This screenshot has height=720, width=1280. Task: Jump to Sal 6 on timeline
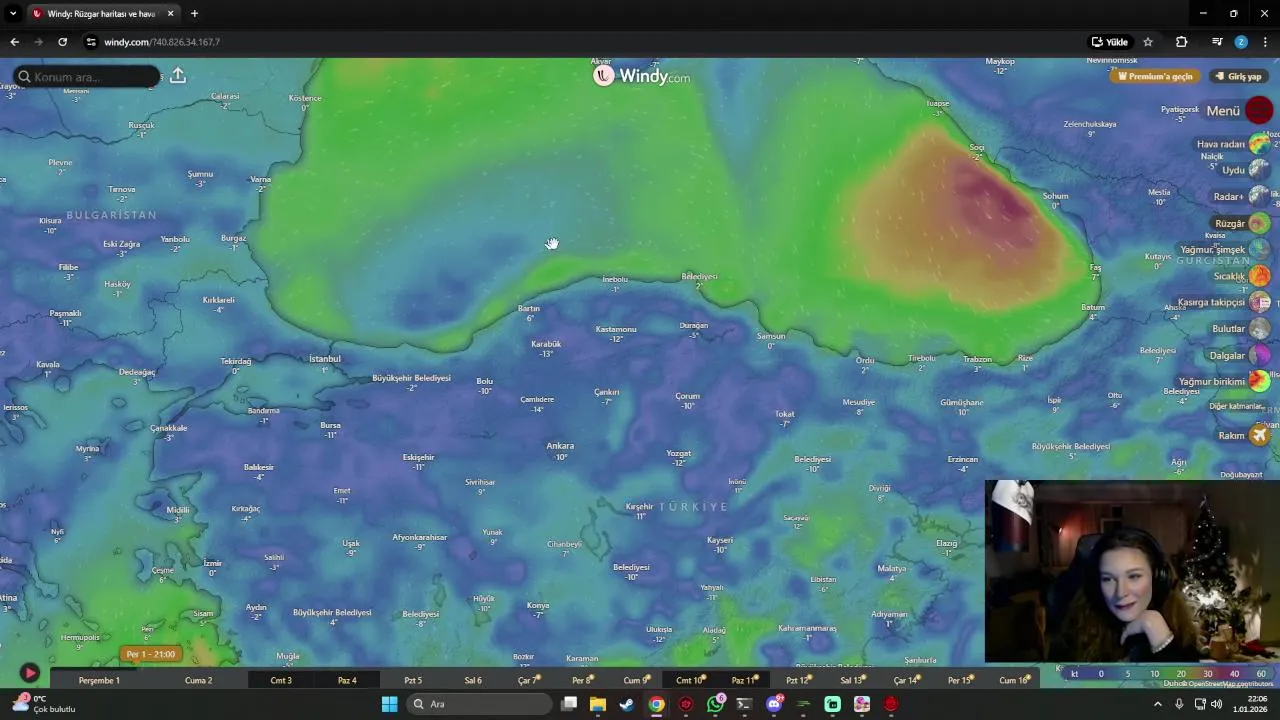(x=473, y=680)
